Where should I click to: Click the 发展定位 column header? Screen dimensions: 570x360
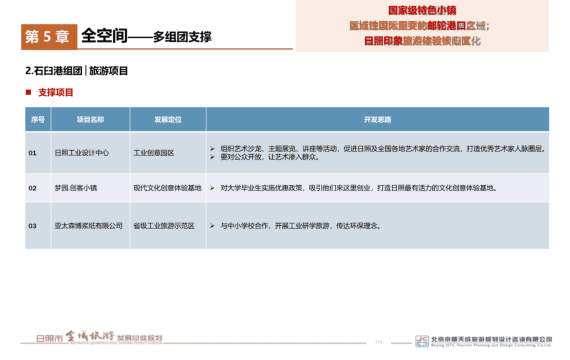click(x=168, y=119)
